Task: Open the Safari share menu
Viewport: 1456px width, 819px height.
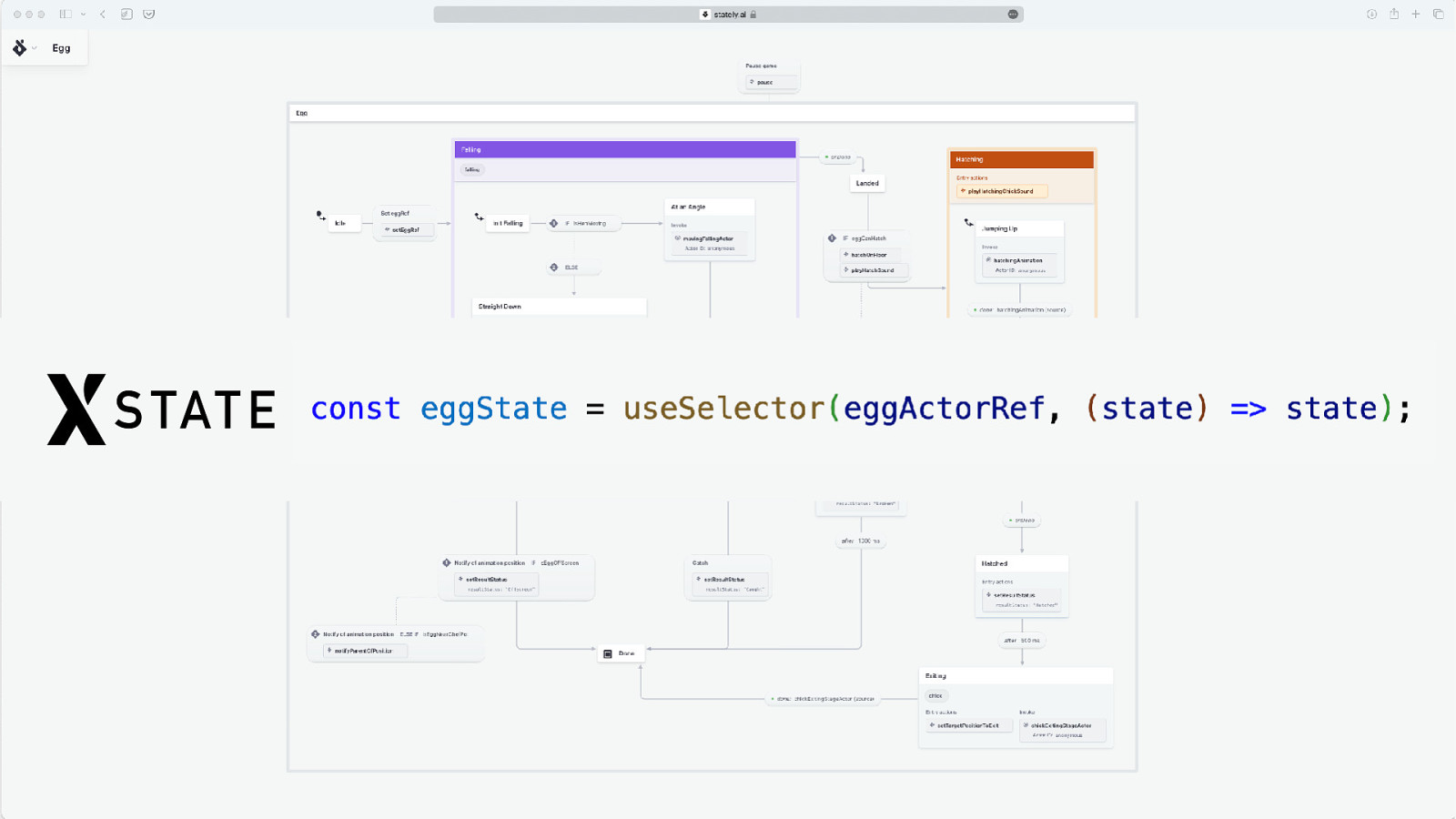Action: coord(1394,14)
